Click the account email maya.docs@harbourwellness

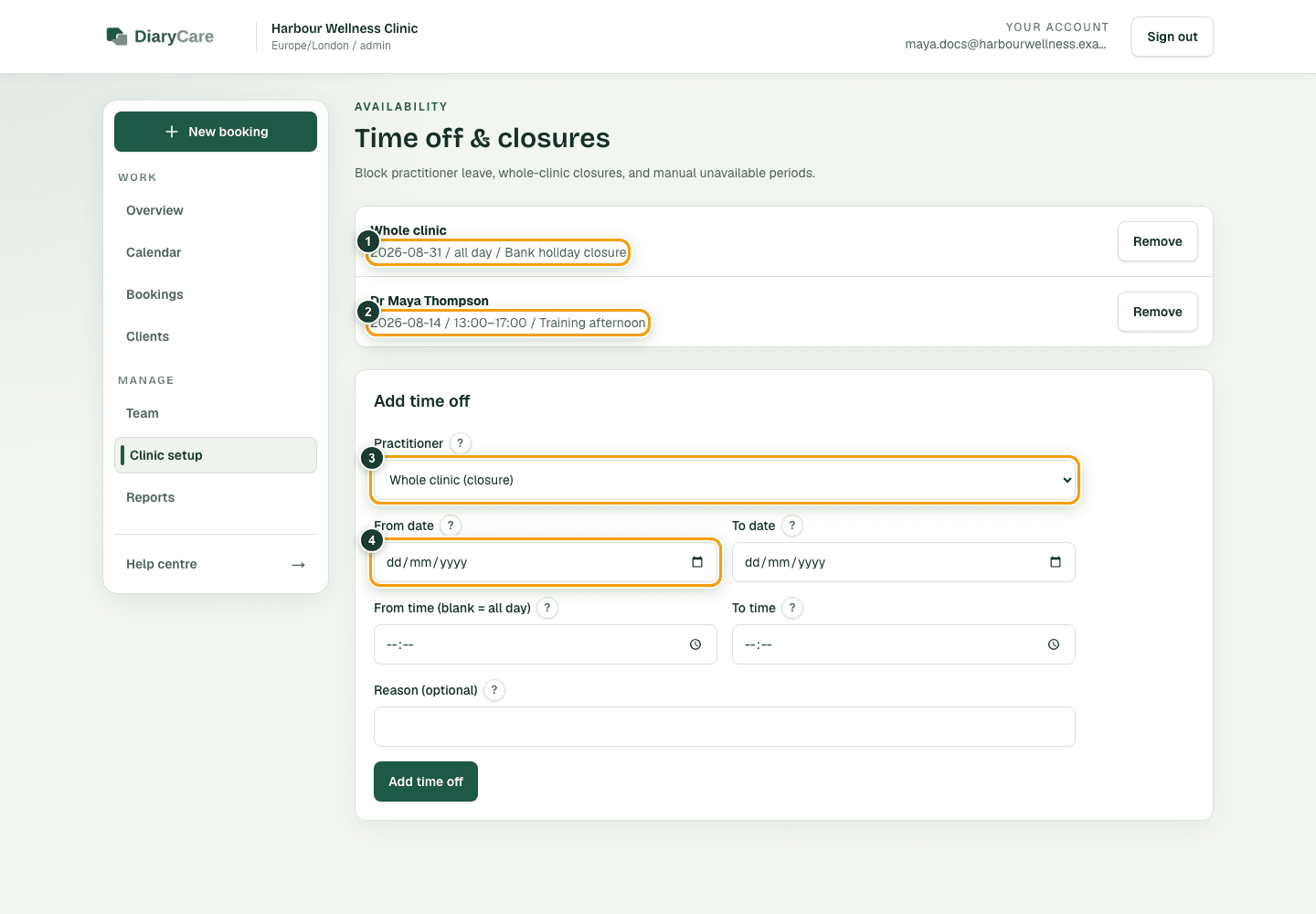pyautogui.click(x=1005, y=44)
